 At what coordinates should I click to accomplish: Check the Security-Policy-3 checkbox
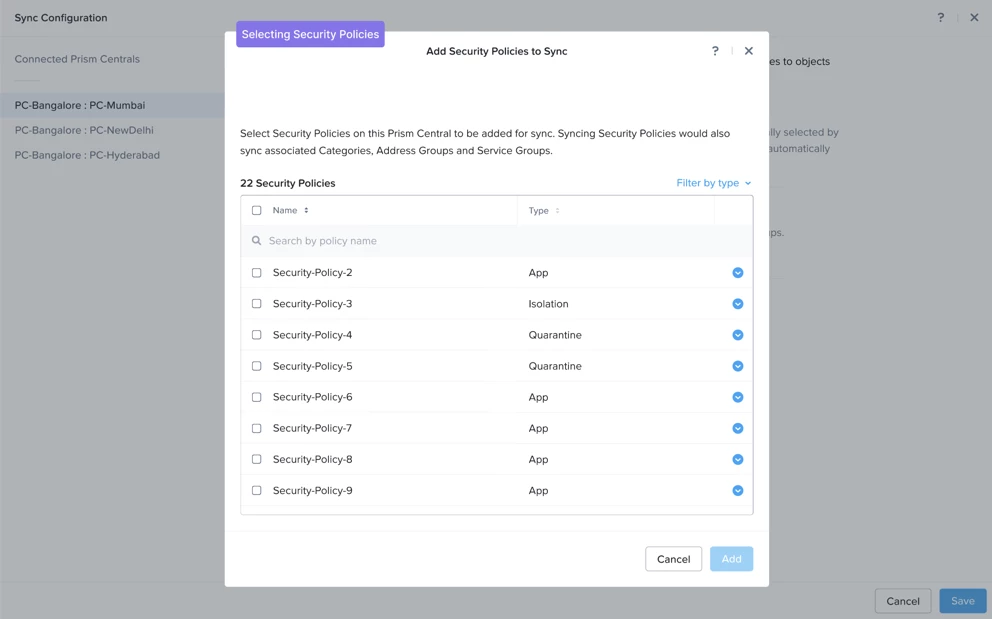pos(256,304)
